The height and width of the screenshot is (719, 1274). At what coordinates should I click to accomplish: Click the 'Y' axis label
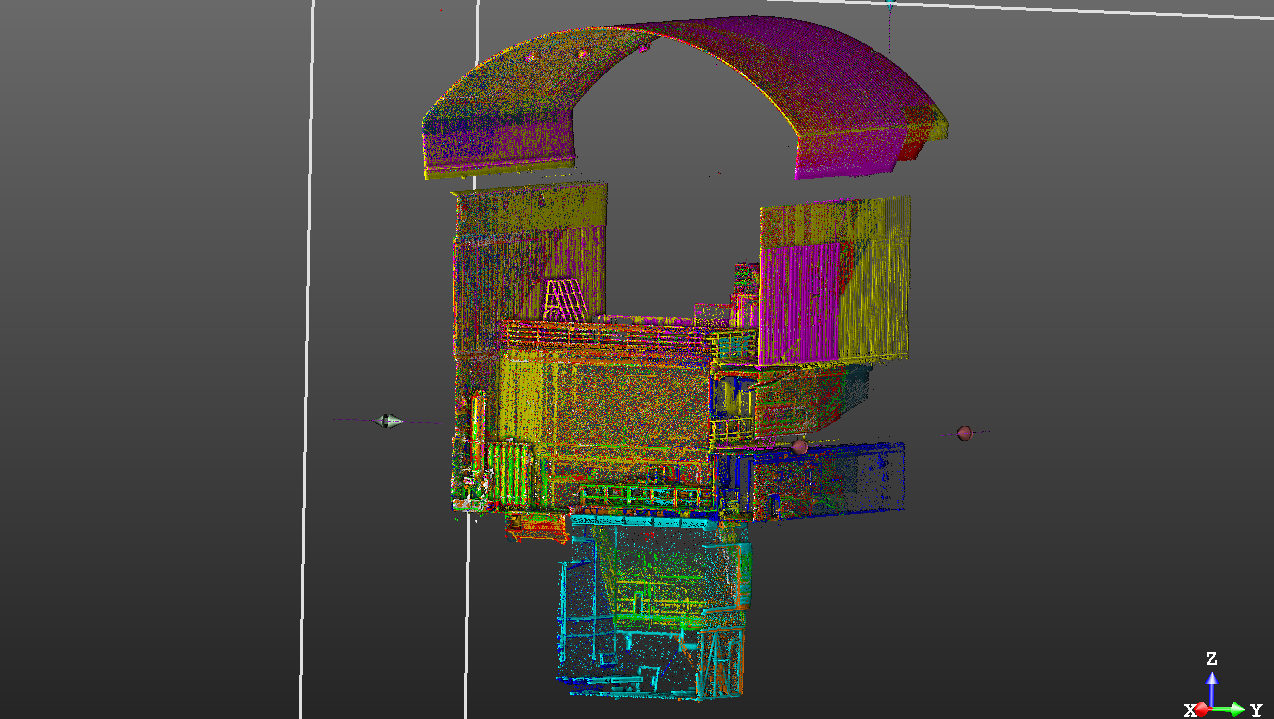pyautogui.click(x=1256, y=710)
